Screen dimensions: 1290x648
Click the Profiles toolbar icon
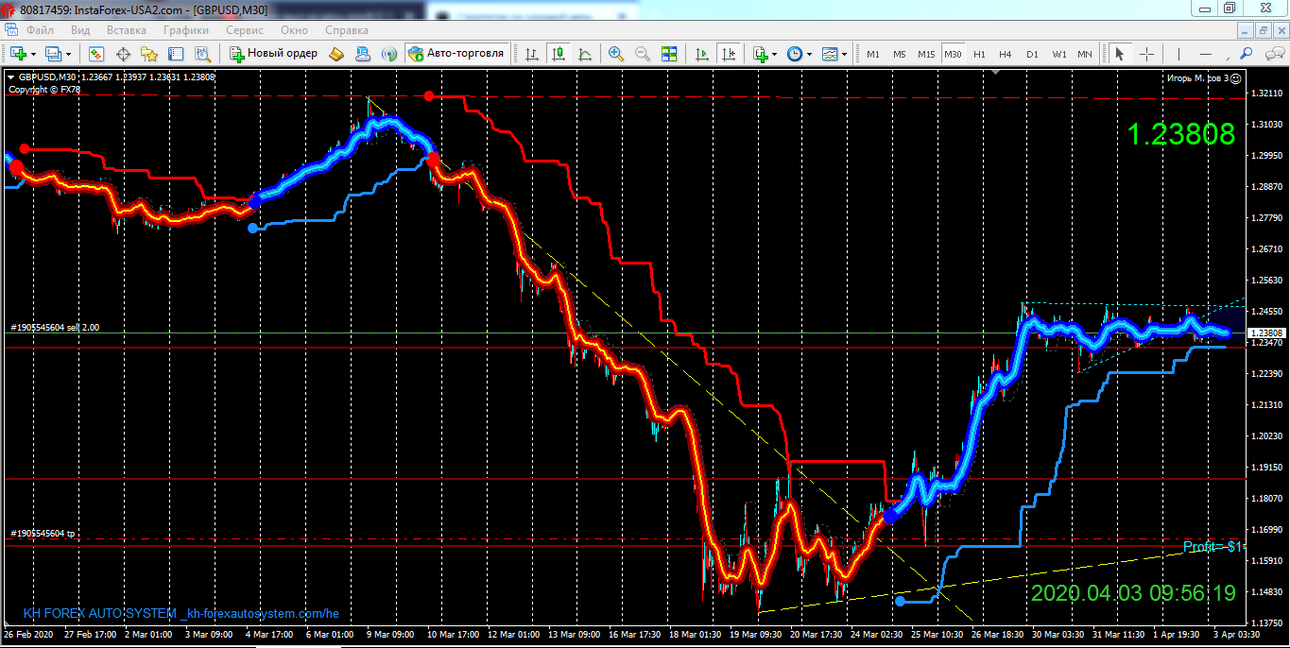click(x=53, y=54)
